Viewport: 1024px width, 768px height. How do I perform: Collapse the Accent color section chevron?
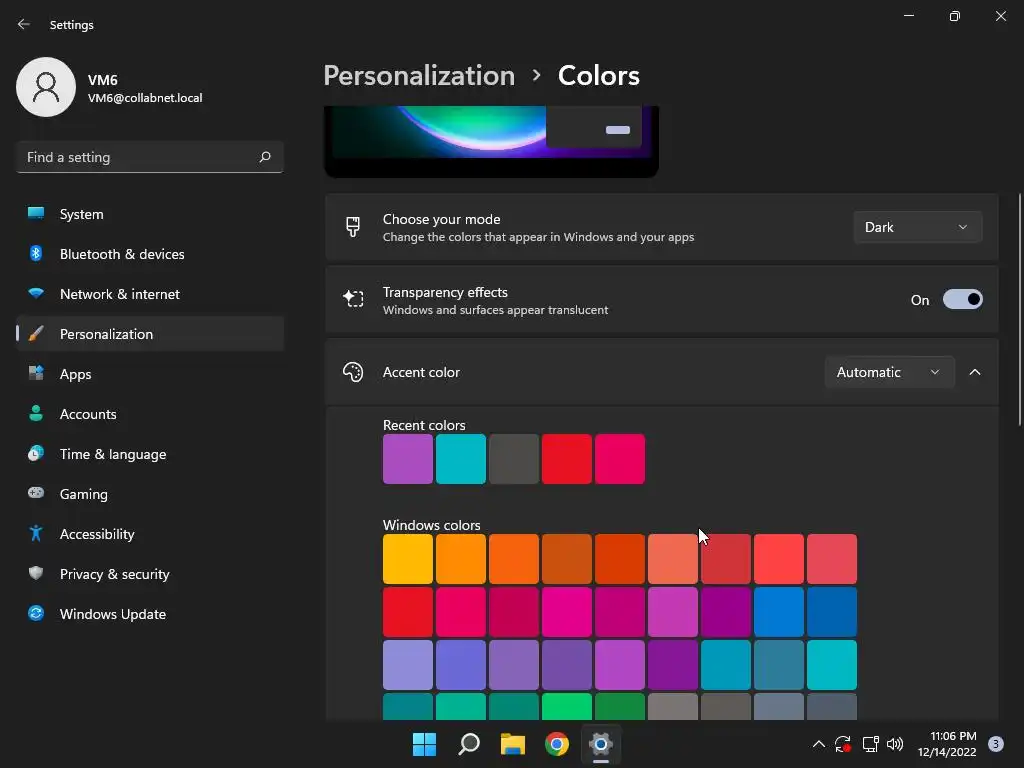tap(975, 372)
